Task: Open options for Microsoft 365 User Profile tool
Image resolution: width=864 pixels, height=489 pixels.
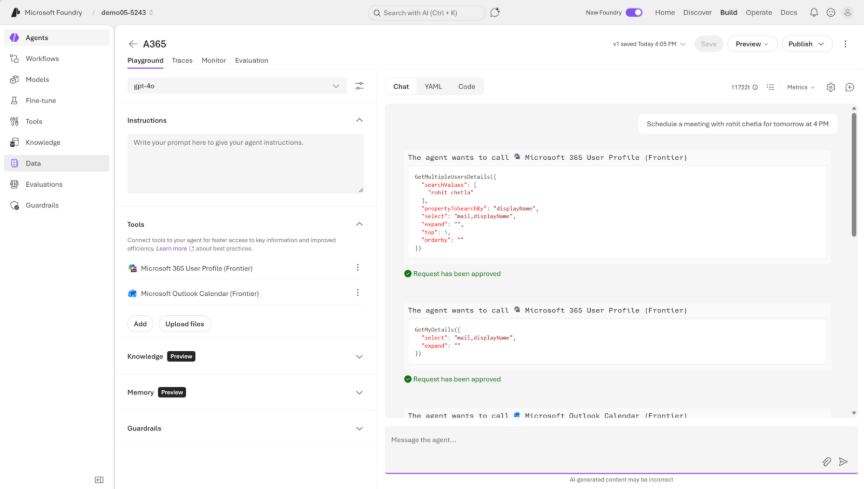Action: (358, 267)
